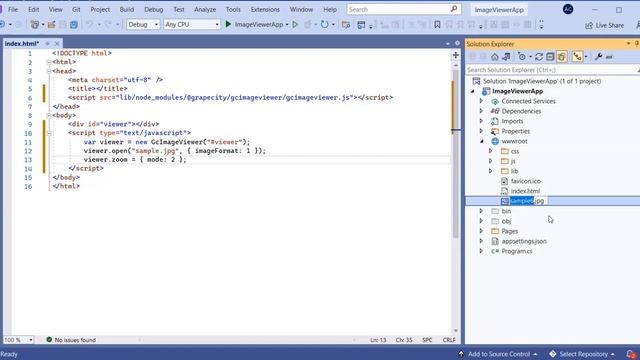Collapse the head element fold marker
Viewport: 640px width, 360px height.
coord(49,71)
